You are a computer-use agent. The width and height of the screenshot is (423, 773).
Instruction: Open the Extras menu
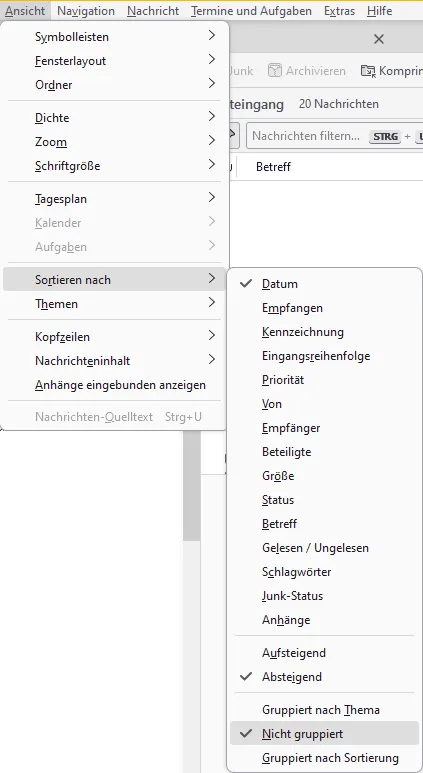339,10
